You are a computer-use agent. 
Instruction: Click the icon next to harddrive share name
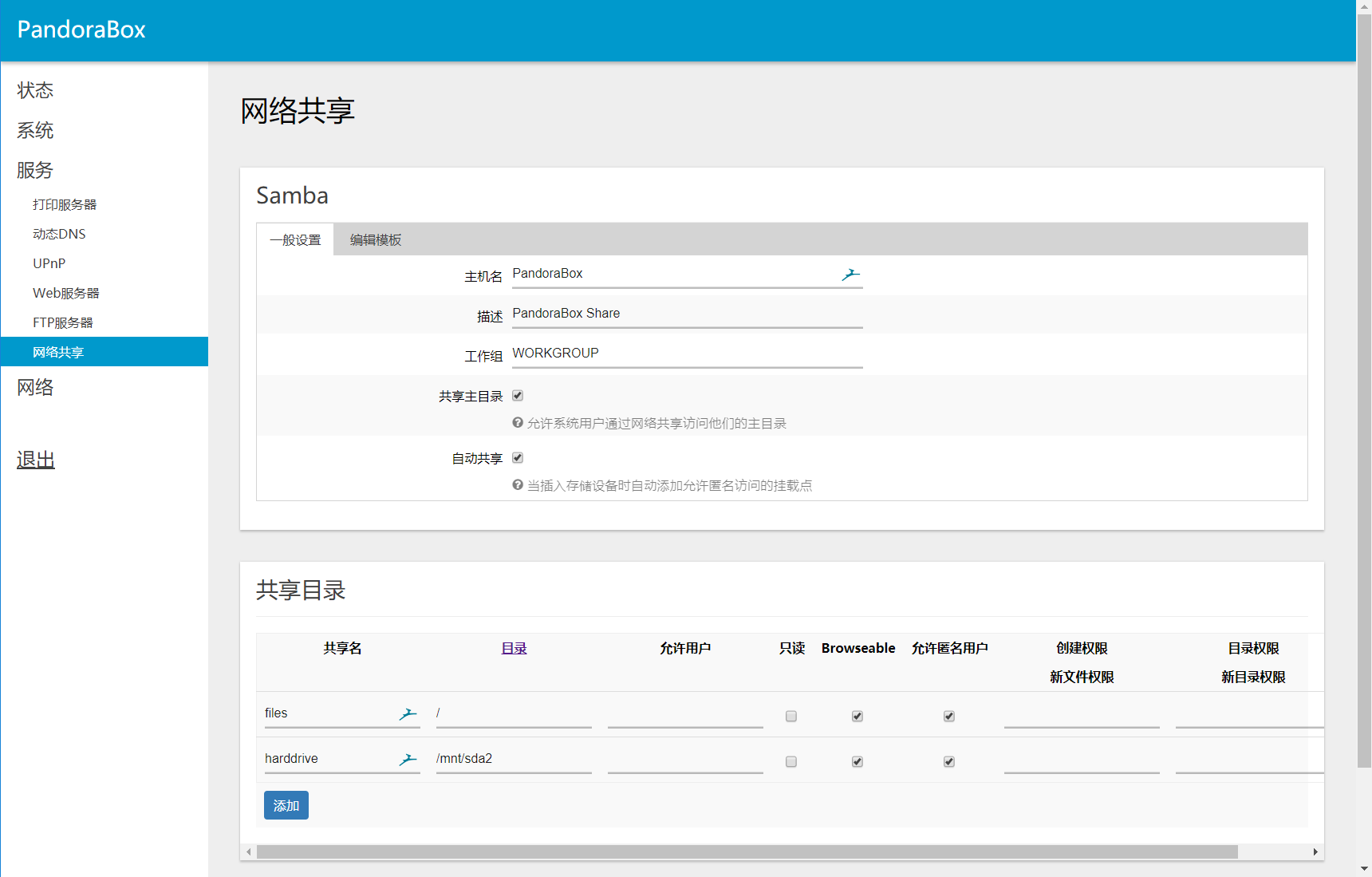[x=408, y=760]
